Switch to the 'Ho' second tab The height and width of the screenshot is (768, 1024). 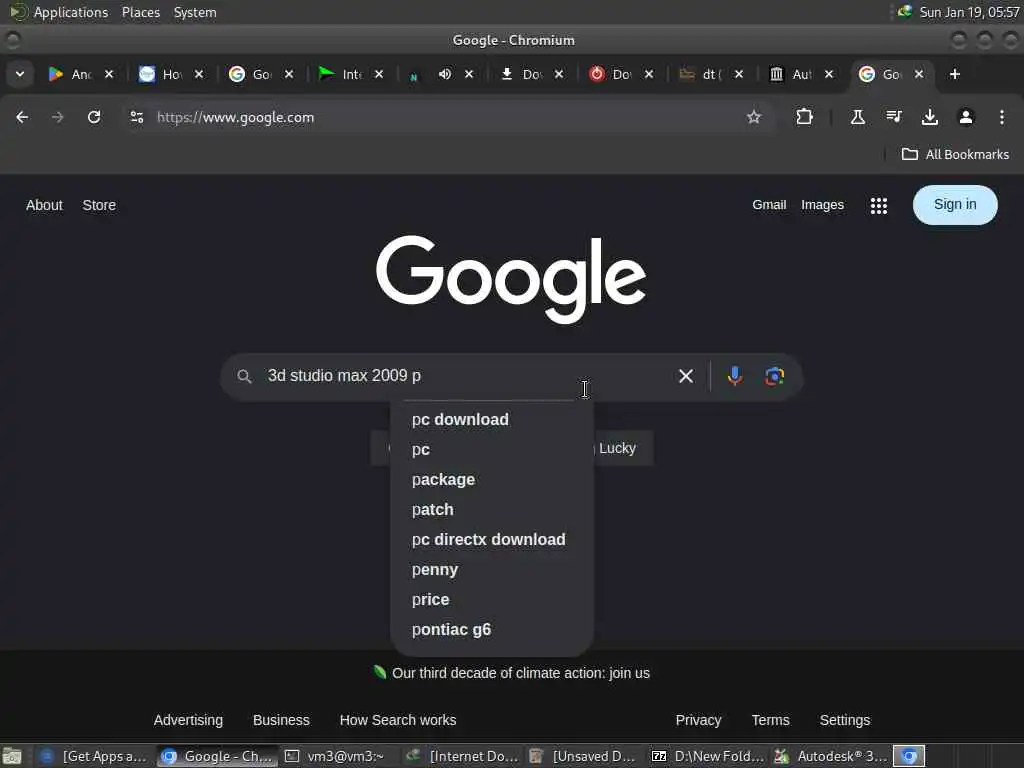(161, 74)
